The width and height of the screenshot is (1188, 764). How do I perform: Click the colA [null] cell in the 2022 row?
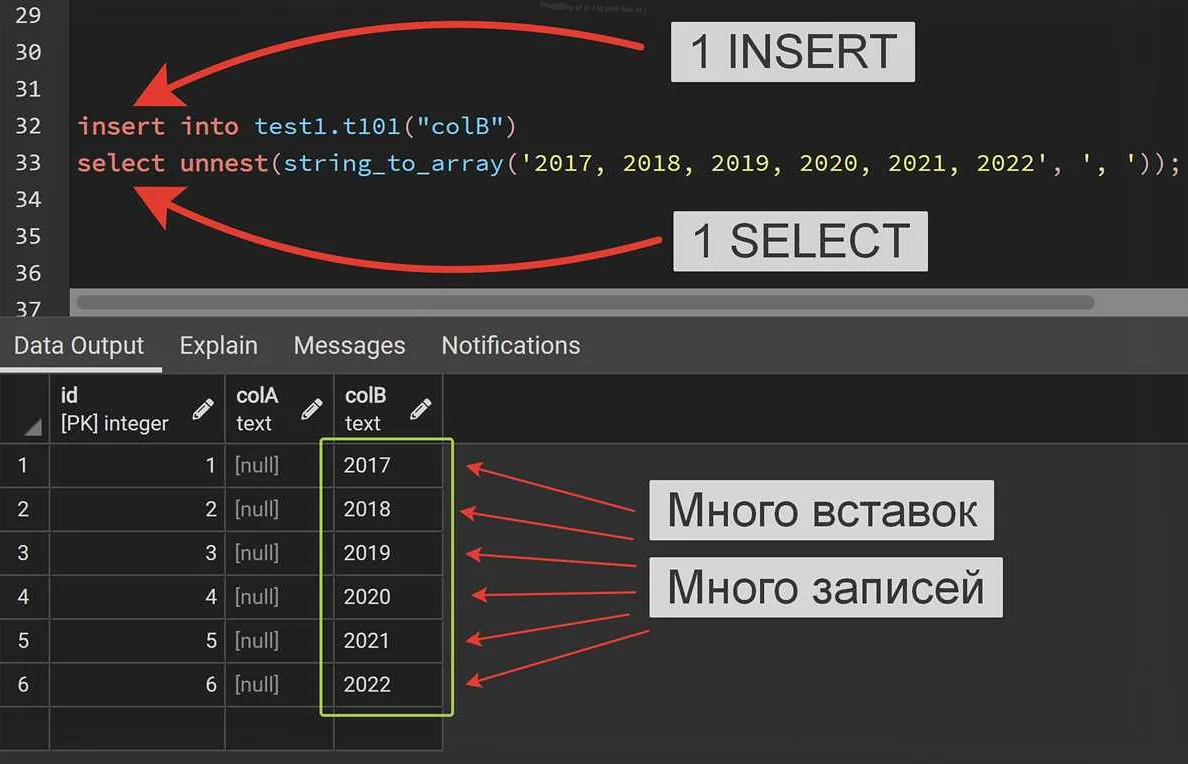point(280,684)
